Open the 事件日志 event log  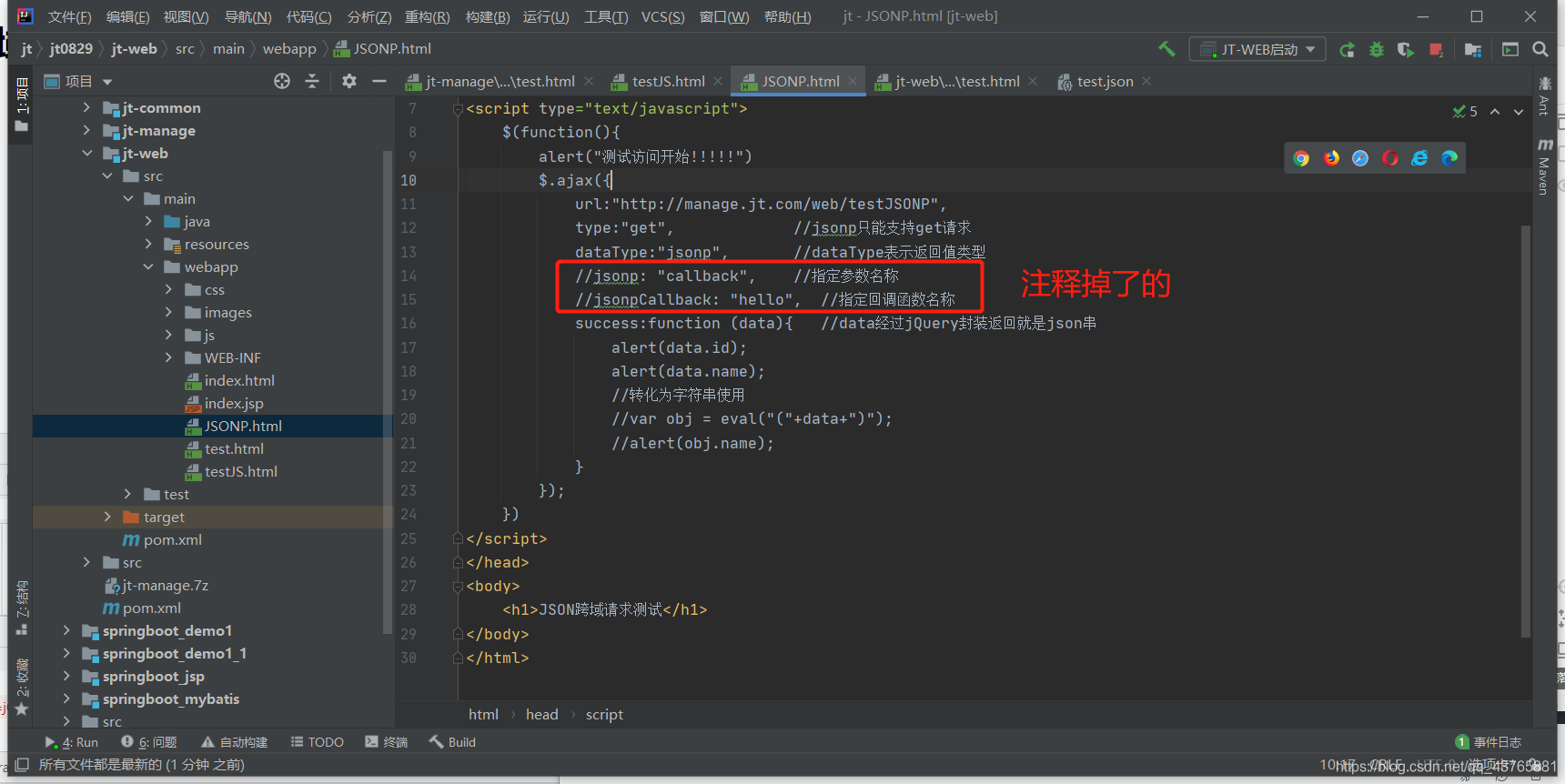pyautogui.click(x=1488, y=742)
